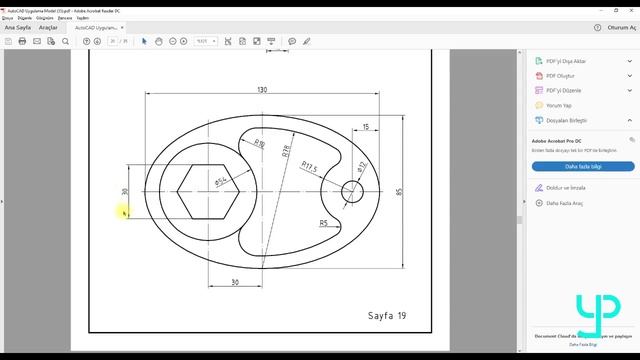The width and height of the screenshot is (640, 360).
Task: Click the full screen mode icon
Action: (257, 41)
